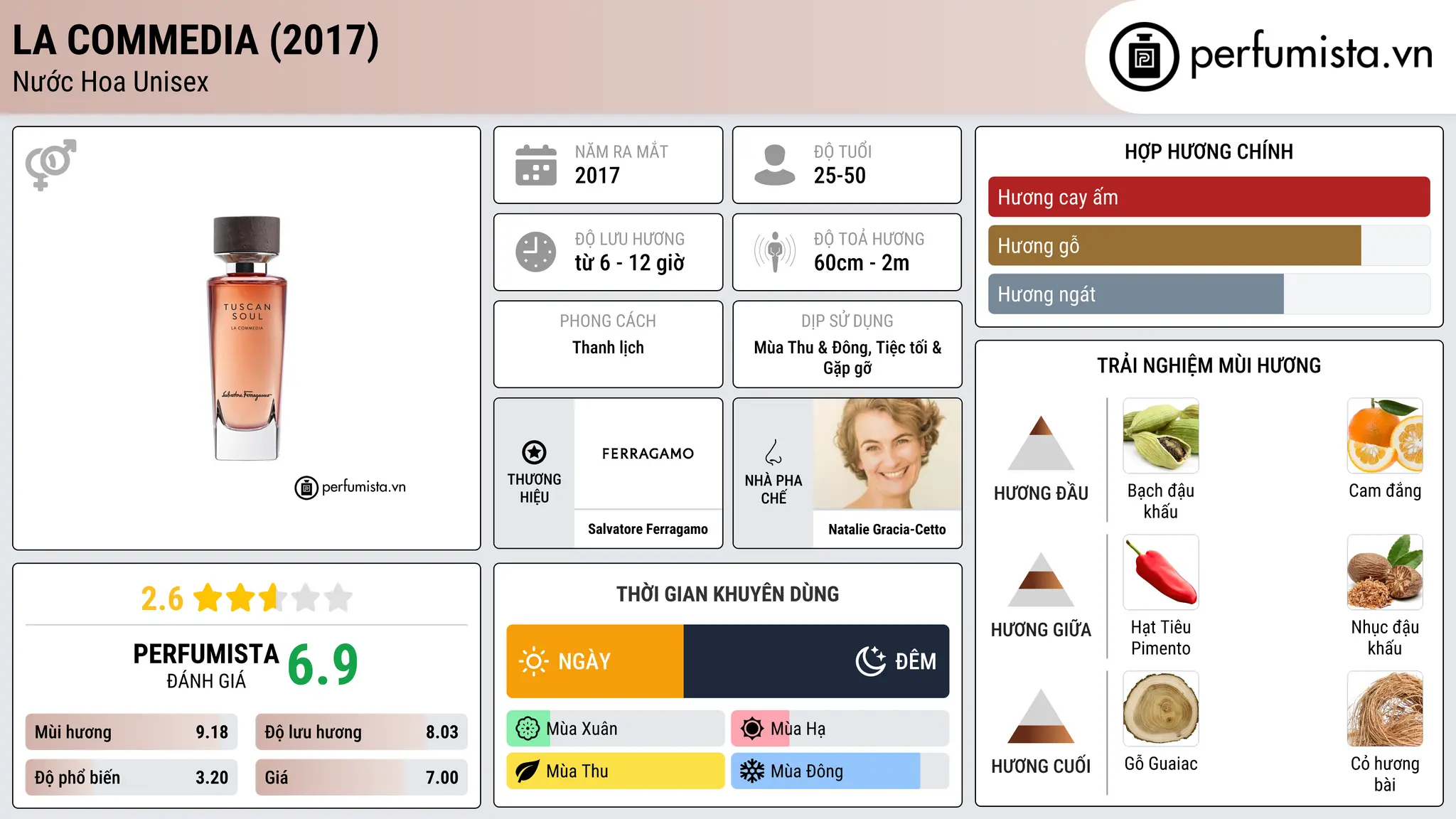
Task: Select the Nhục đậu khấu nutmeg image
Action: [1385, 572]
